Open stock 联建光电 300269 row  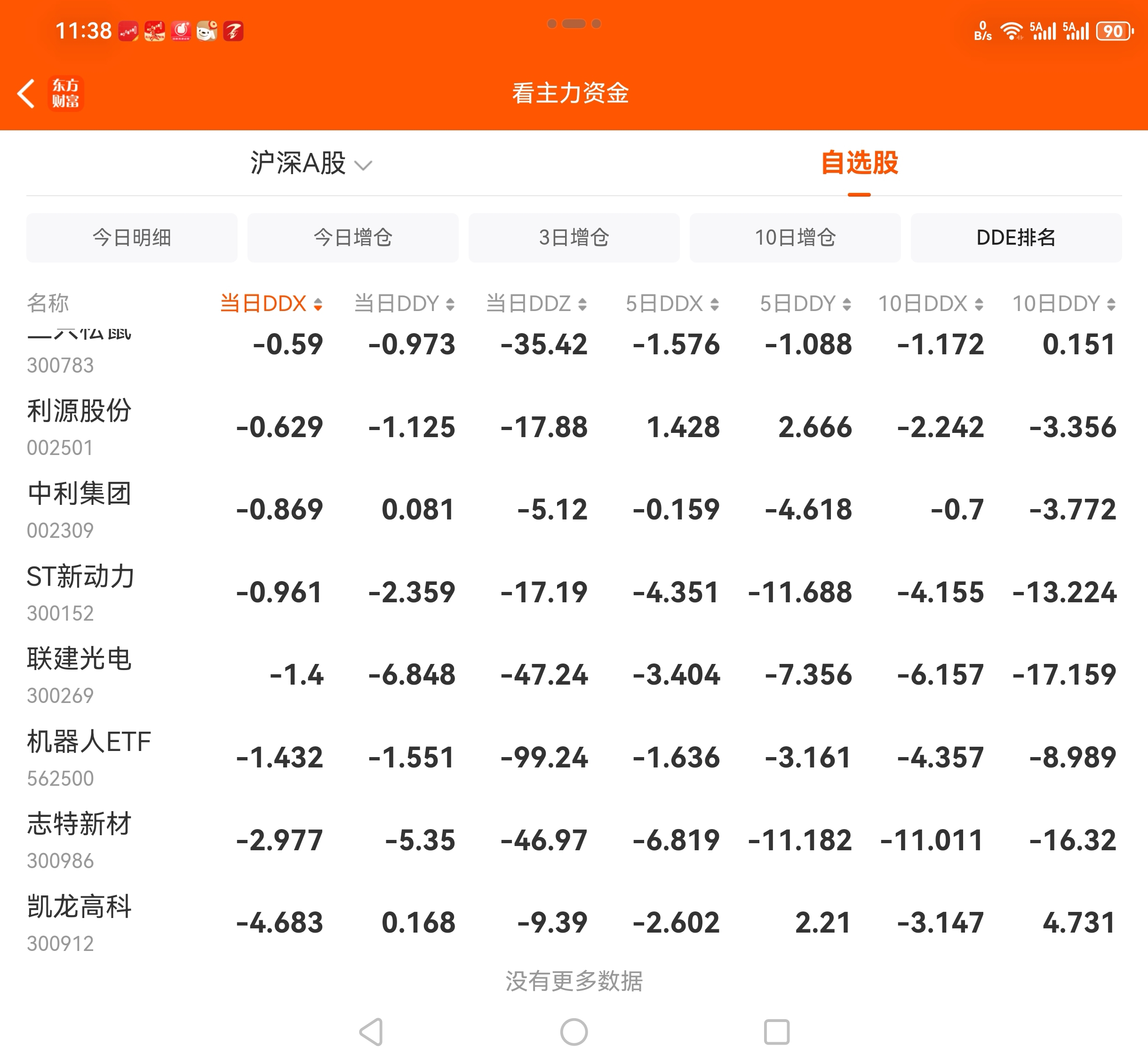coord(80,675)
